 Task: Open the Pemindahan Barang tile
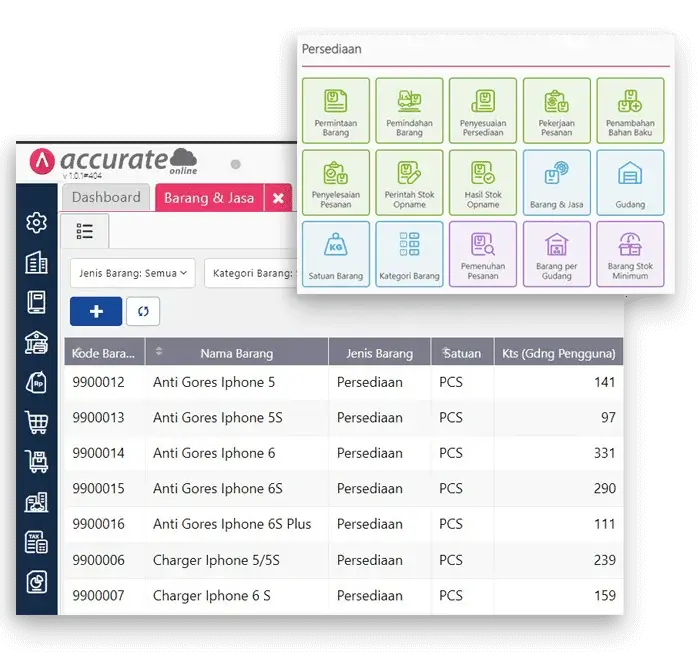pyautogui.click(x=409, y=111)
